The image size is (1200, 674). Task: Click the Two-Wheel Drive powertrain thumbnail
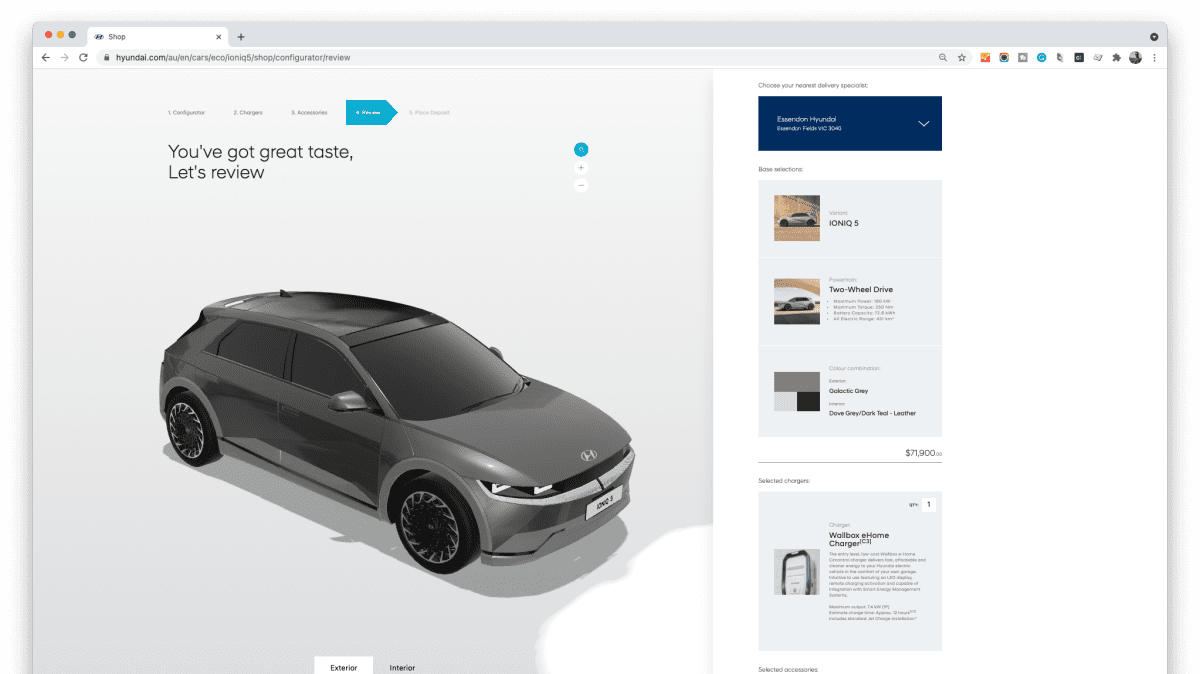(797, 301)
